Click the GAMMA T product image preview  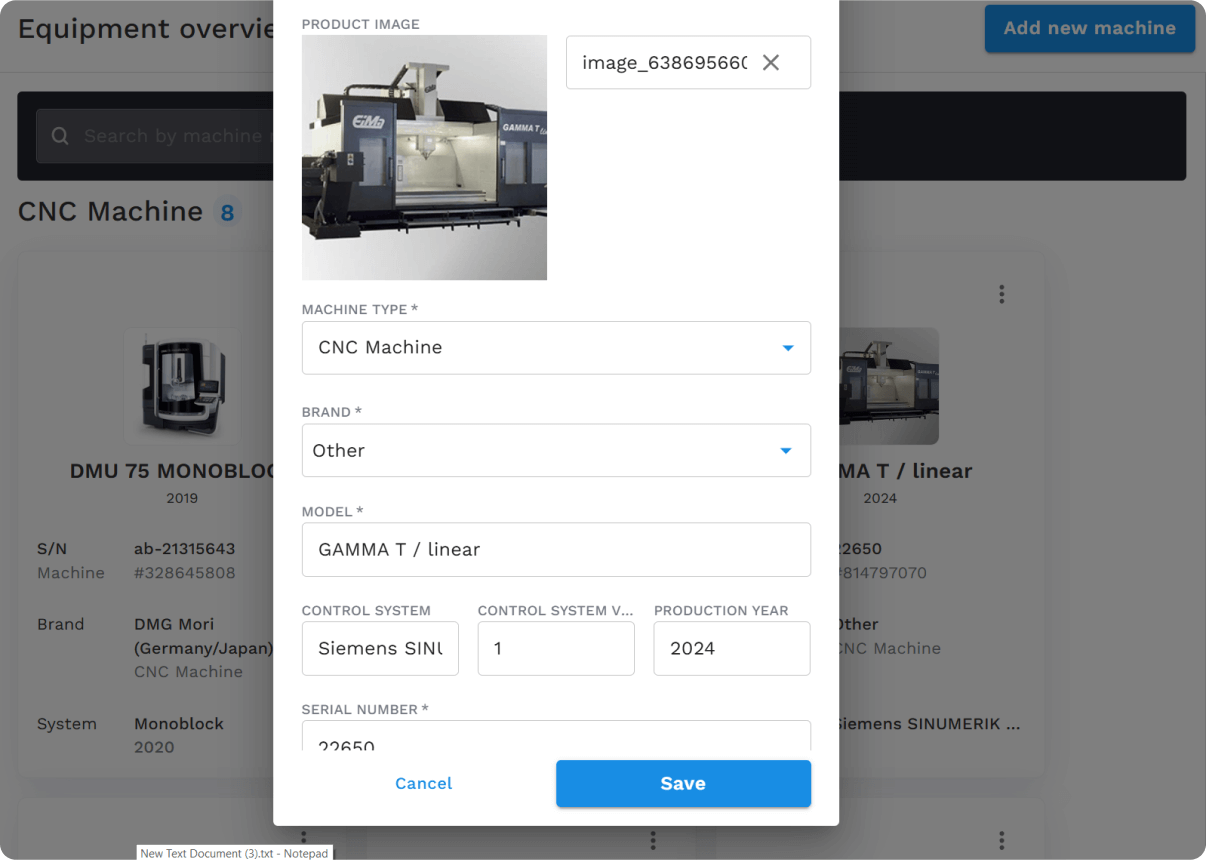tap(424, 157)
